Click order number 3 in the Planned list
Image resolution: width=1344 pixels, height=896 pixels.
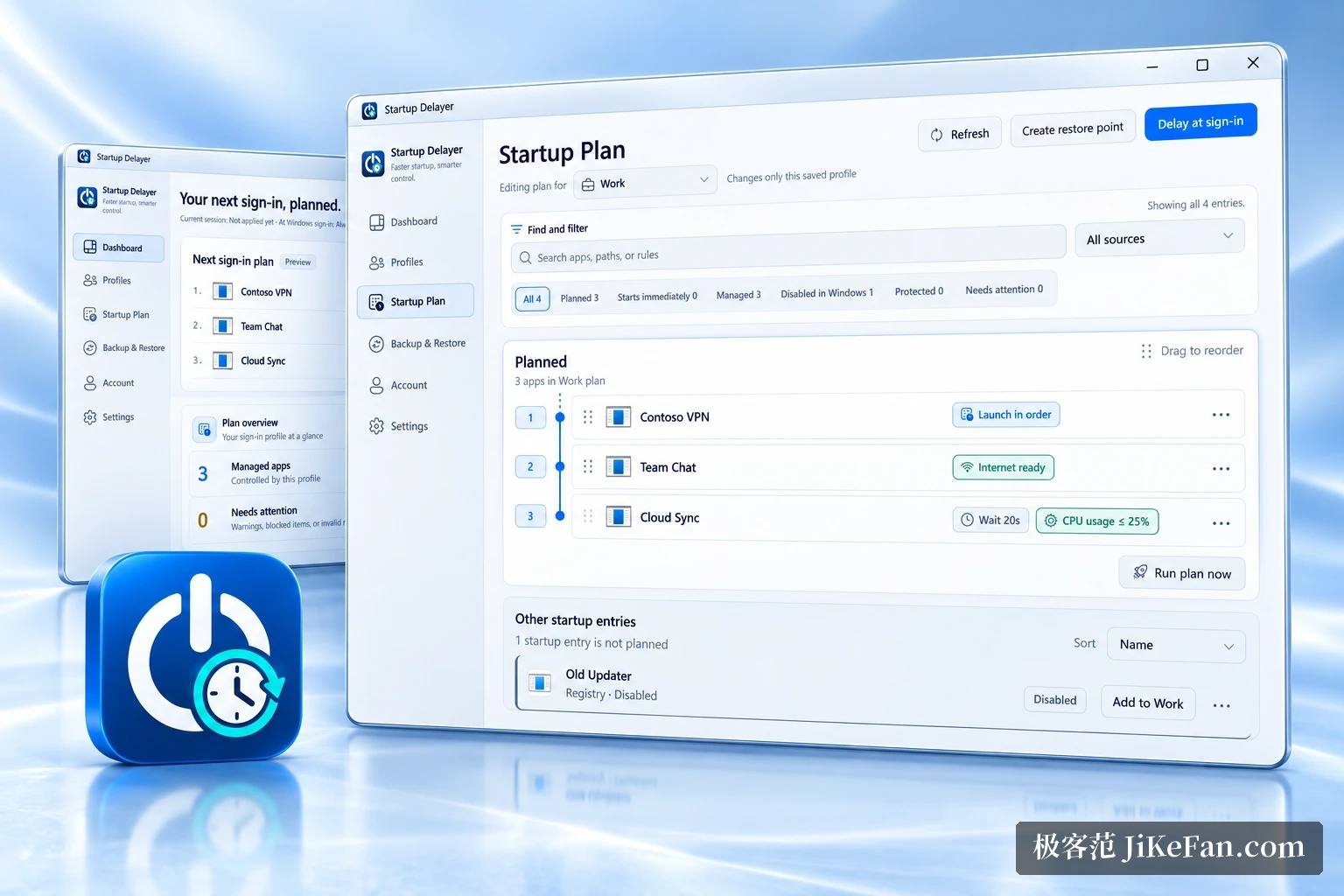coord(530,516)
